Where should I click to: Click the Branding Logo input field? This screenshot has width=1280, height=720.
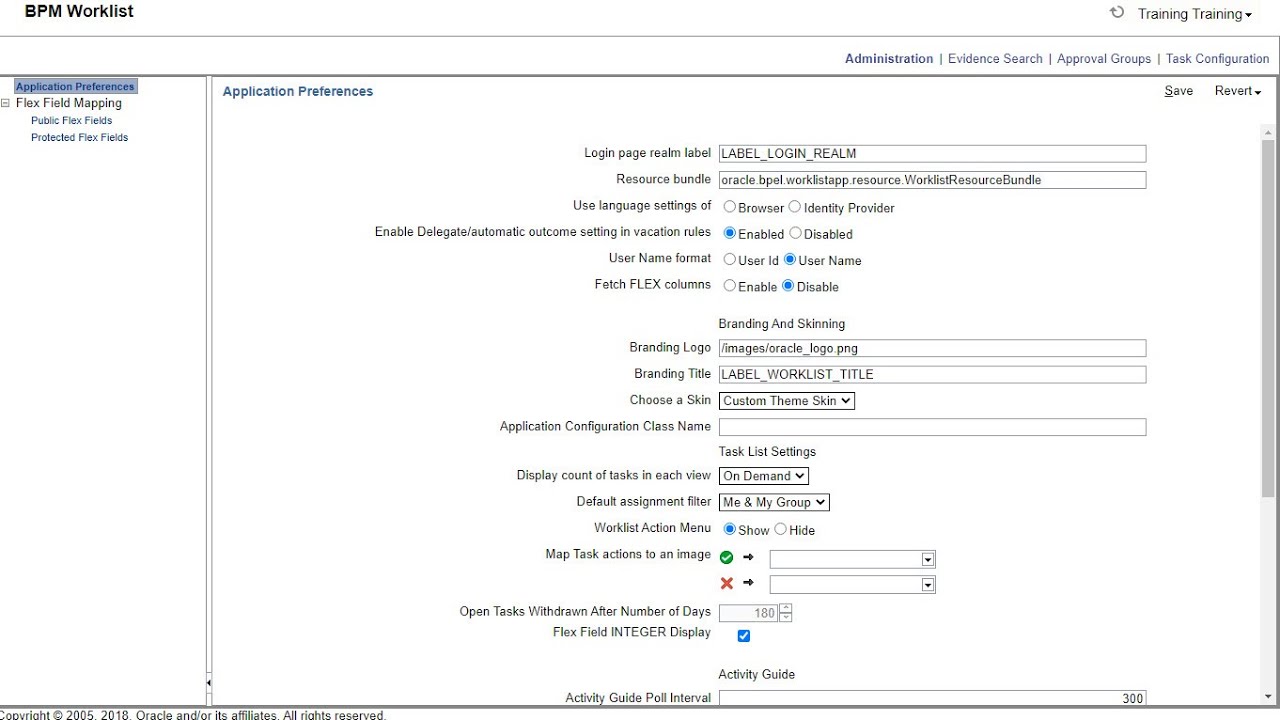[932, 349]
